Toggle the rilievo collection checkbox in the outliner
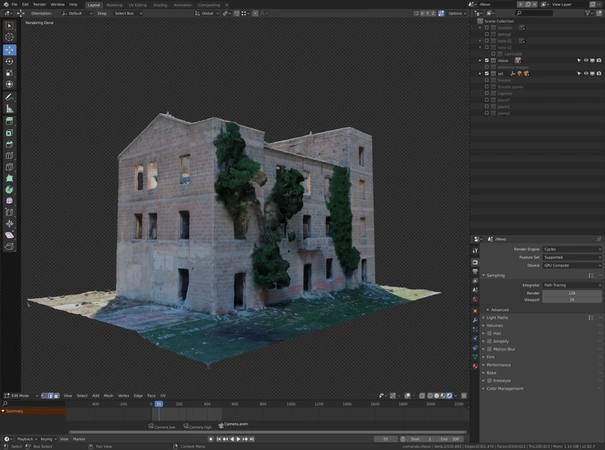Viewport: 605px width, 450px height. 487,61
